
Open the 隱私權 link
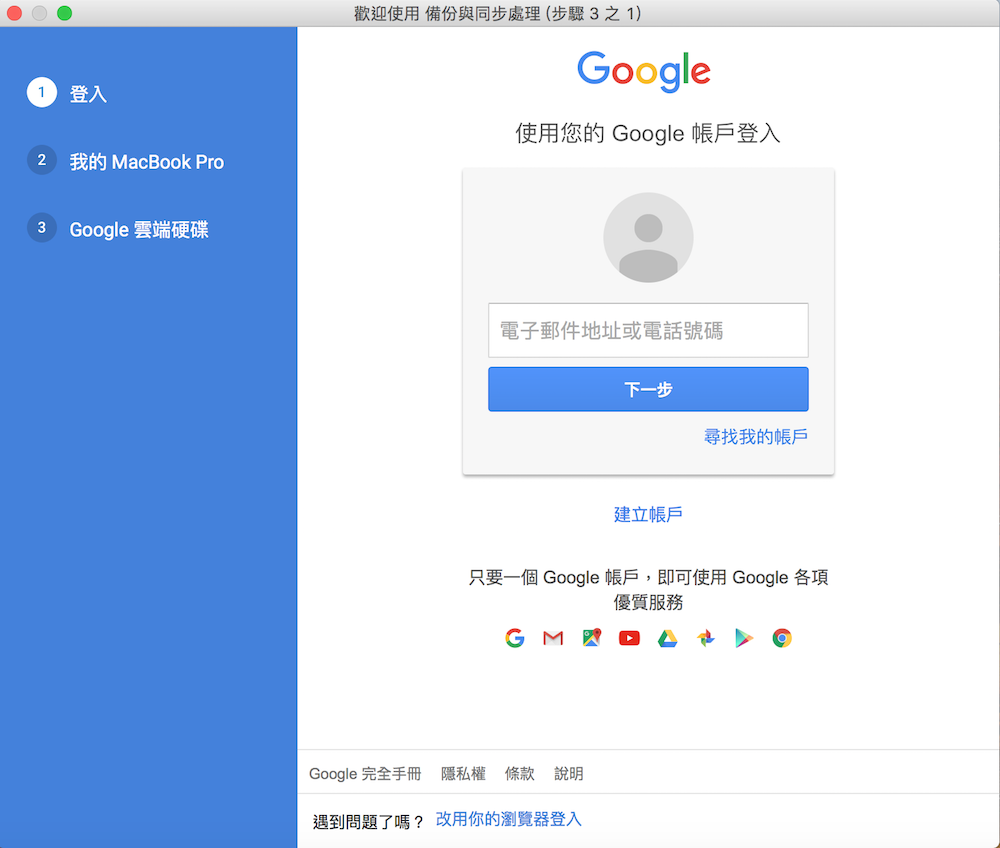pyautogui.click(x=463, y=773)
